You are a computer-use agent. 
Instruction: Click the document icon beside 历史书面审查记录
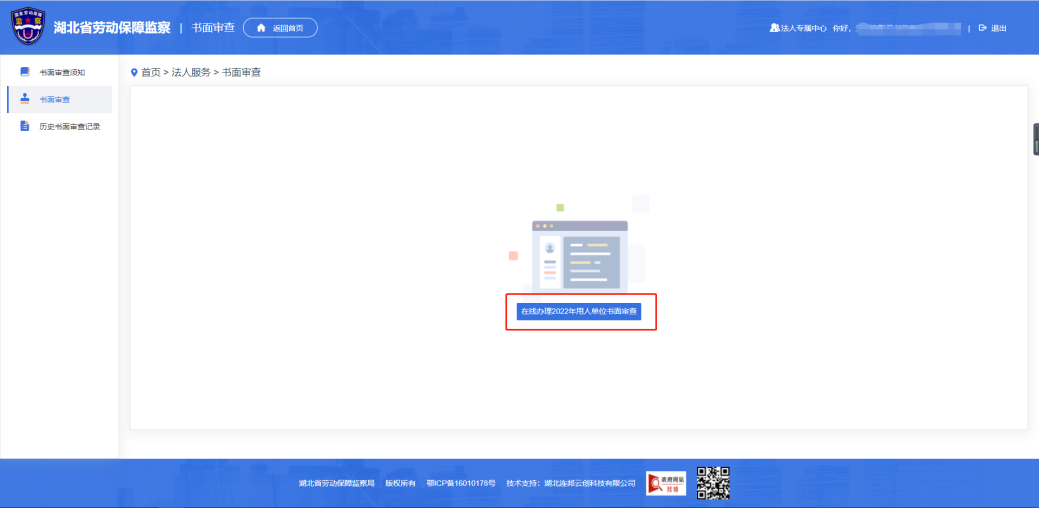25,126
